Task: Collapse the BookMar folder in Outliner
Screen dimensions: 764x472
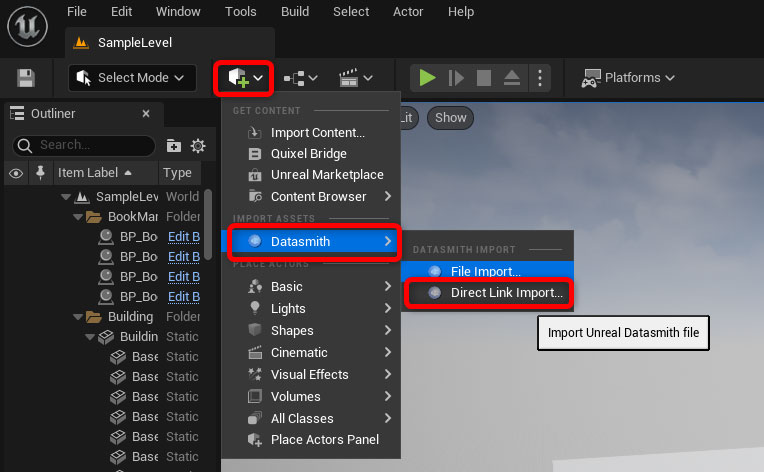Action: click(77, 217)
